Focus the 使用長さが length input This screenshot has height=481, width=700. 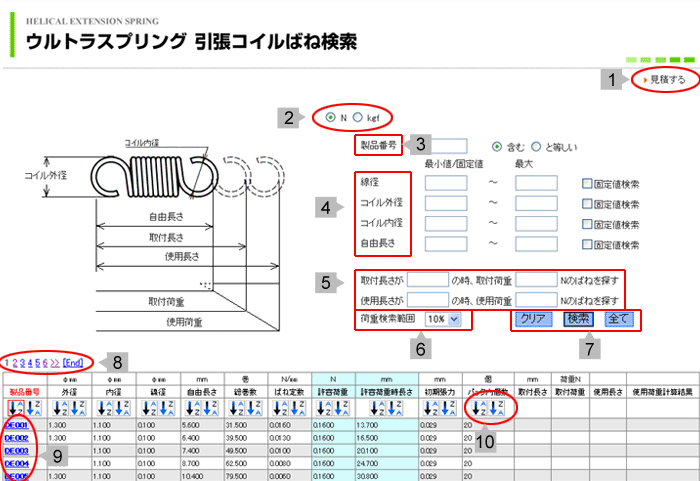click(x=428, y=300)
